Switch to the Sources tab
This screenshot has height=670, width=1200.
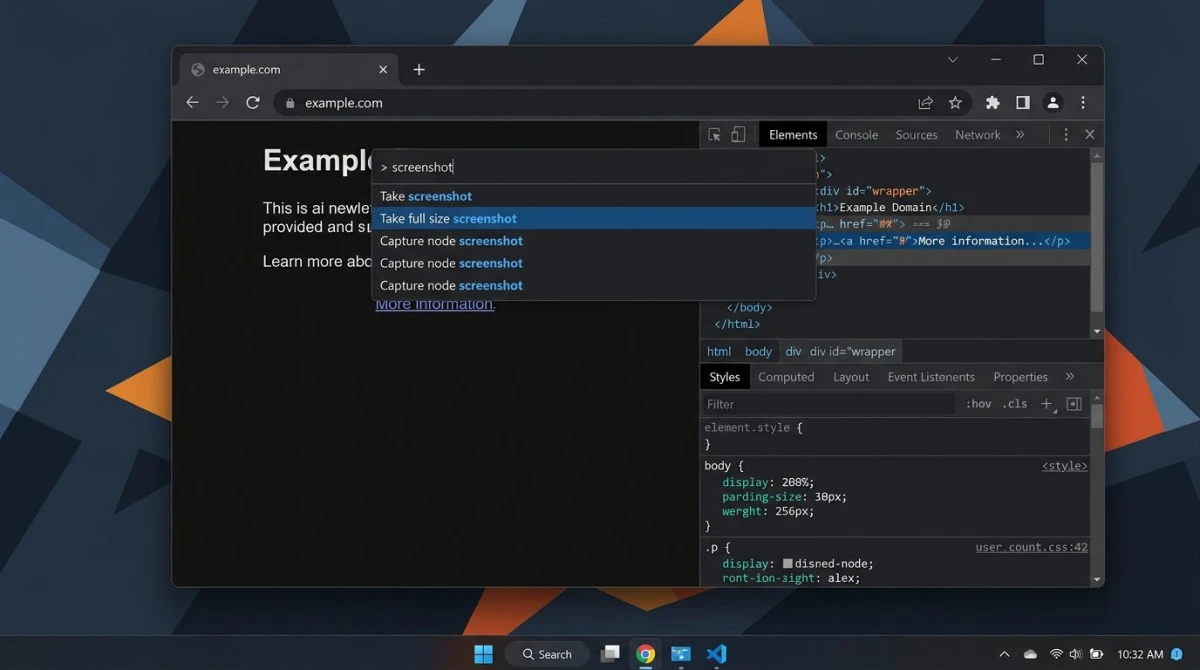tap(916, 135)
